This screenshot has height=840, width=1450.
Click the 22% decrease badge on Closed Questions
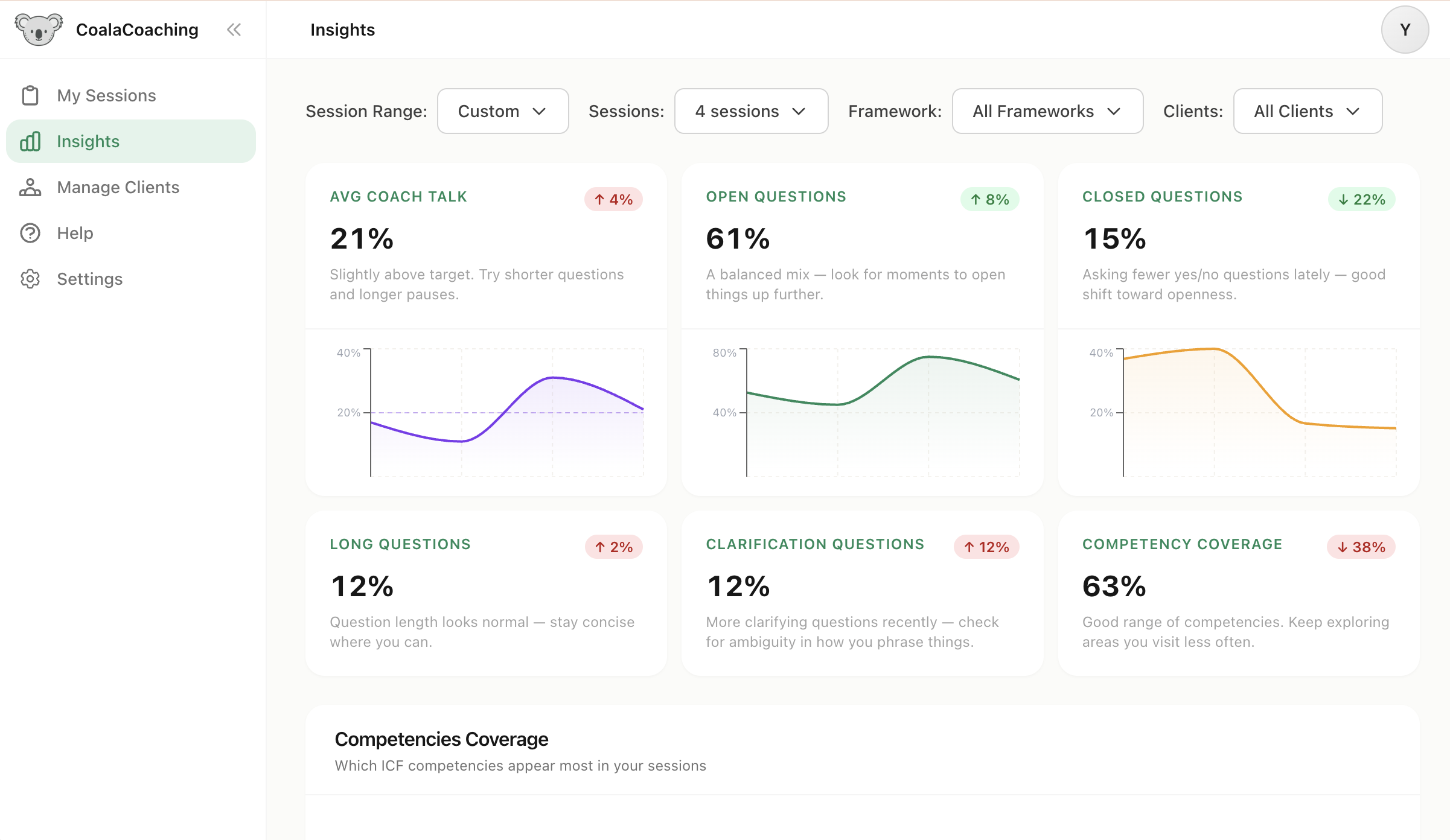1361,199
